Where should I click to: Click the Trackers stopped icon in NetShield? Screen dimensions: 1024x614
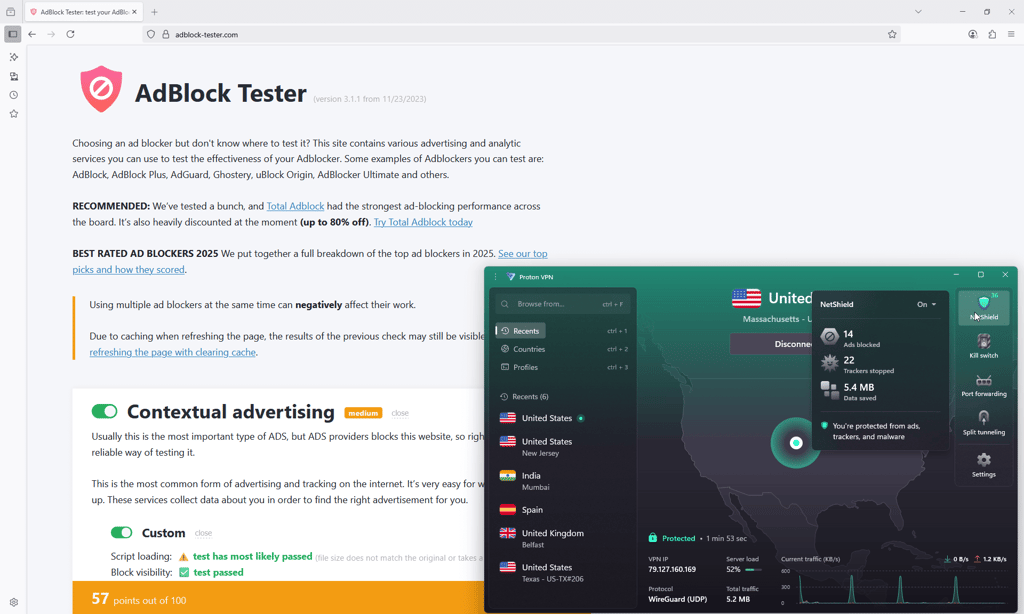click(829, 363)
